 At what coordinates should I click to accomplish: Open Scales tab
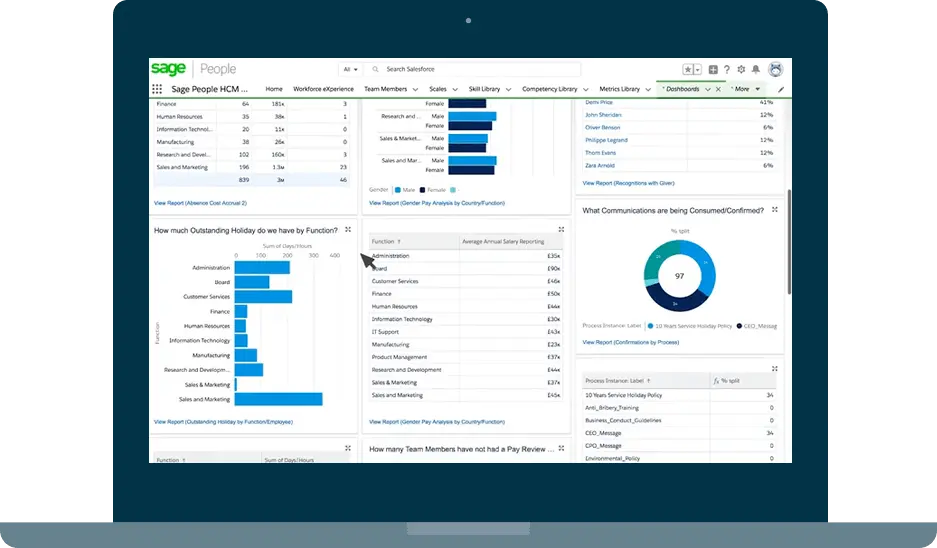(x=437, y=89)
